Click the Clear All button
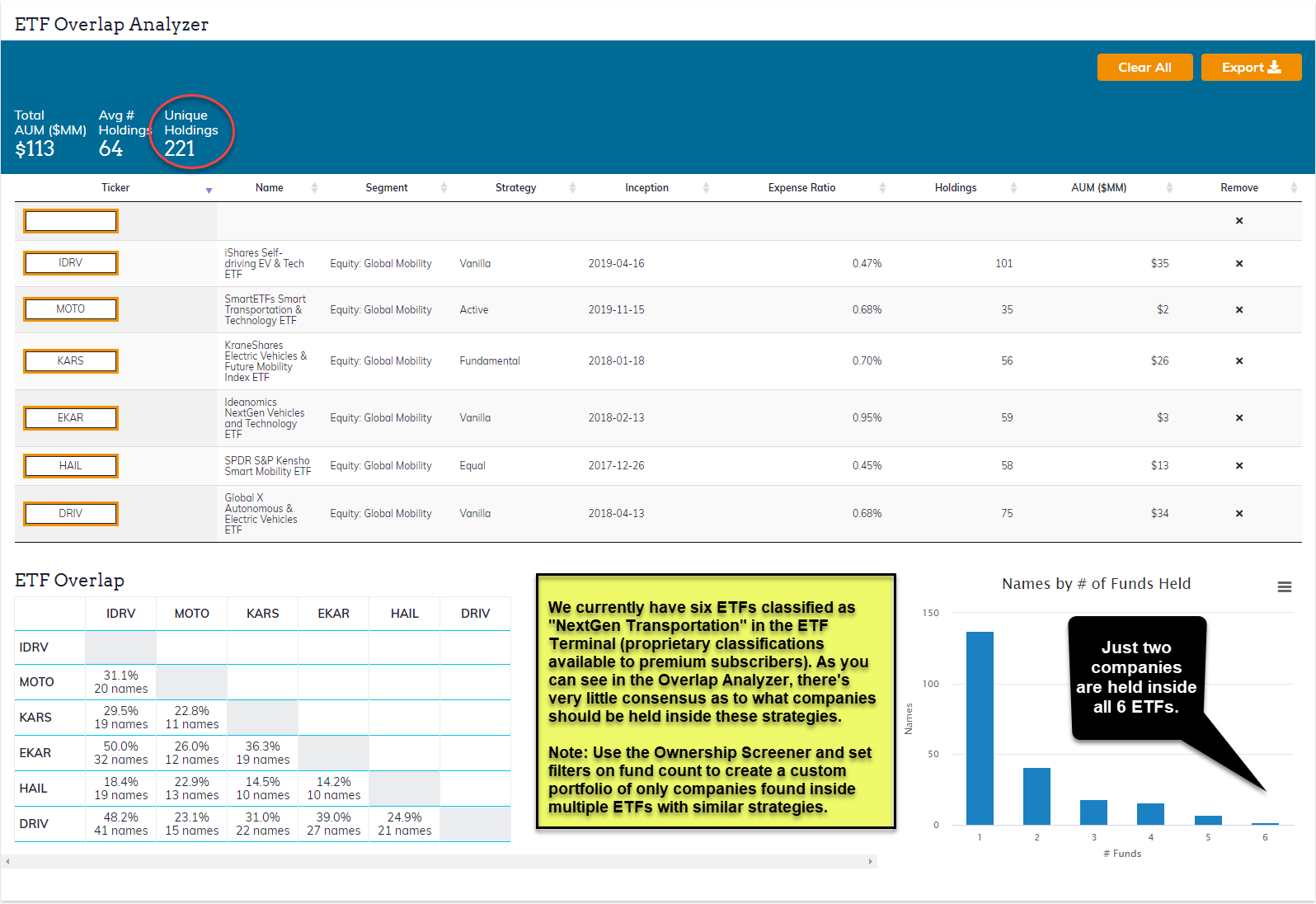The width and height of the screenshot is (1316, 904). point(1144,68)
